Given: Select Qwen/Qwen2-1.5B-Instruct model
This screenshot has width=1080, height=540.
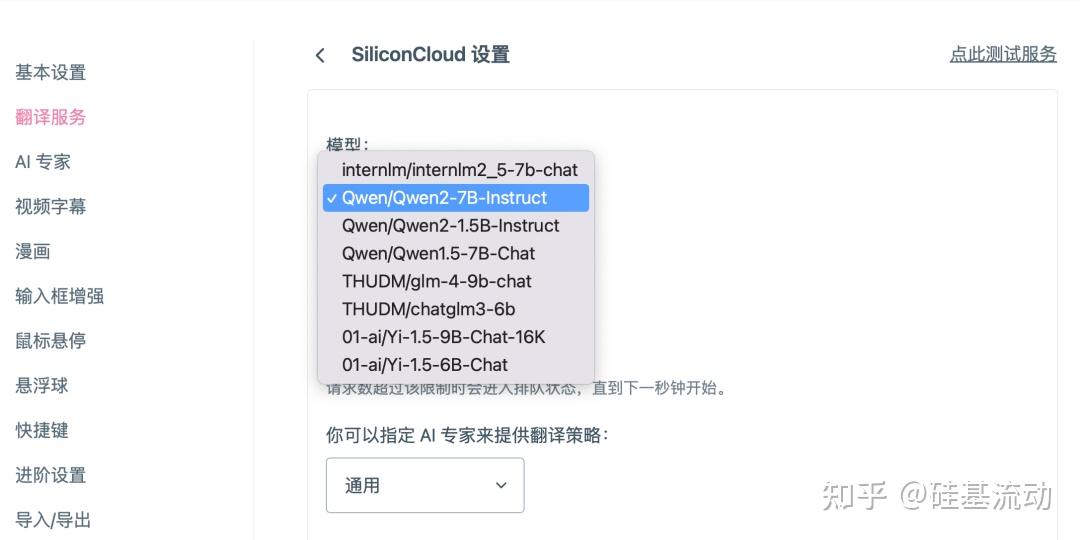Looking at the screenshot, I should click(x=450, y=226).
